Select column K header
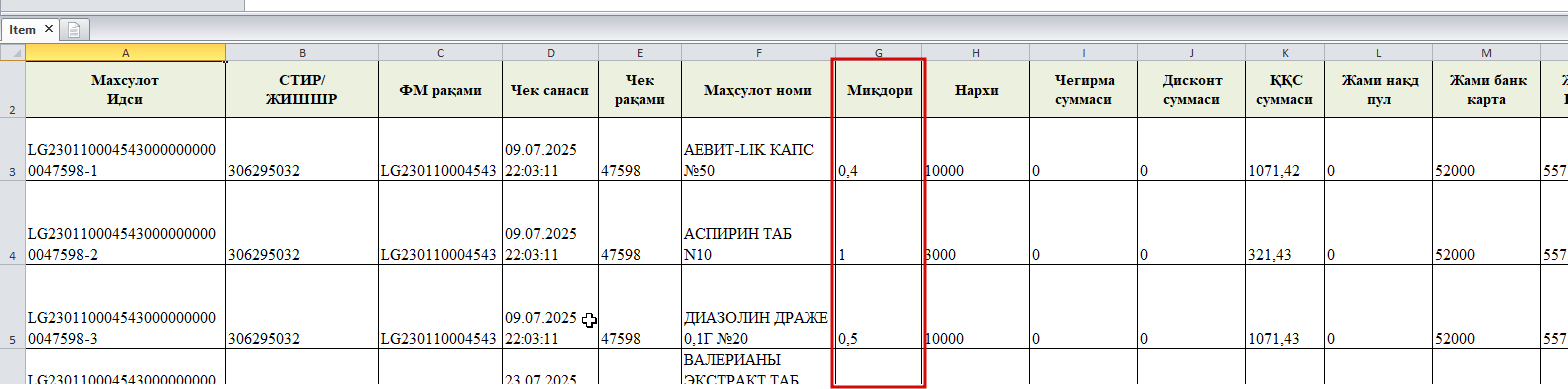 tap(1284, 52)
